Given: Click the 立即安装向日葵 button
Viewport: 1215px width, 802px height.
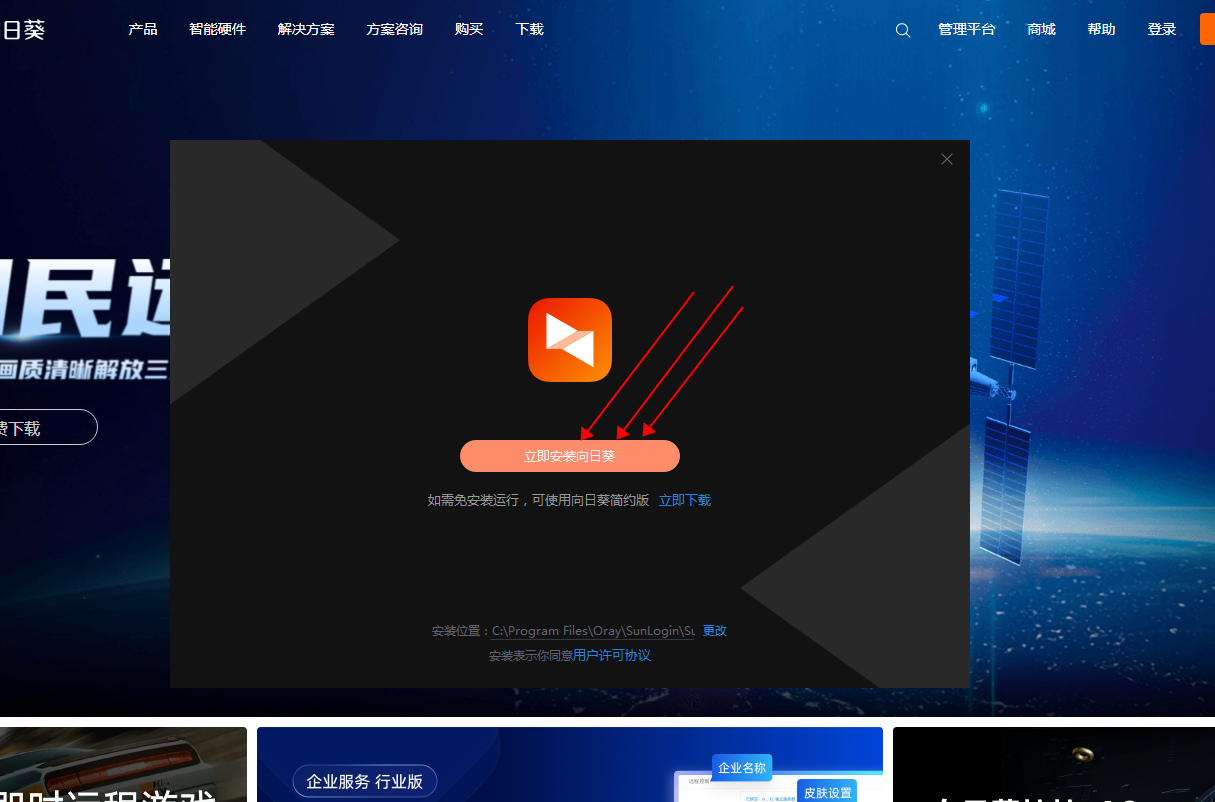Looking at the screenshot, I should pos(570,456).
